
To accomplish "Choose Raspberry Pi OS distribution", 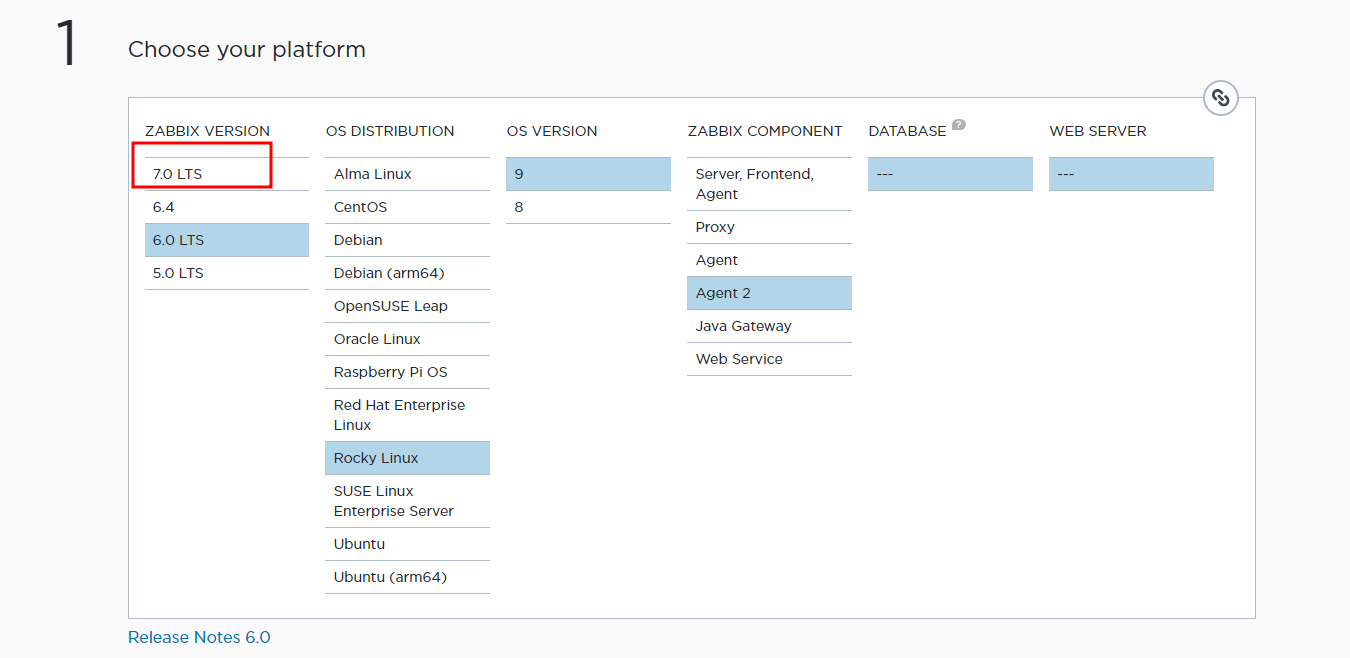I will (x=407, y=372).
